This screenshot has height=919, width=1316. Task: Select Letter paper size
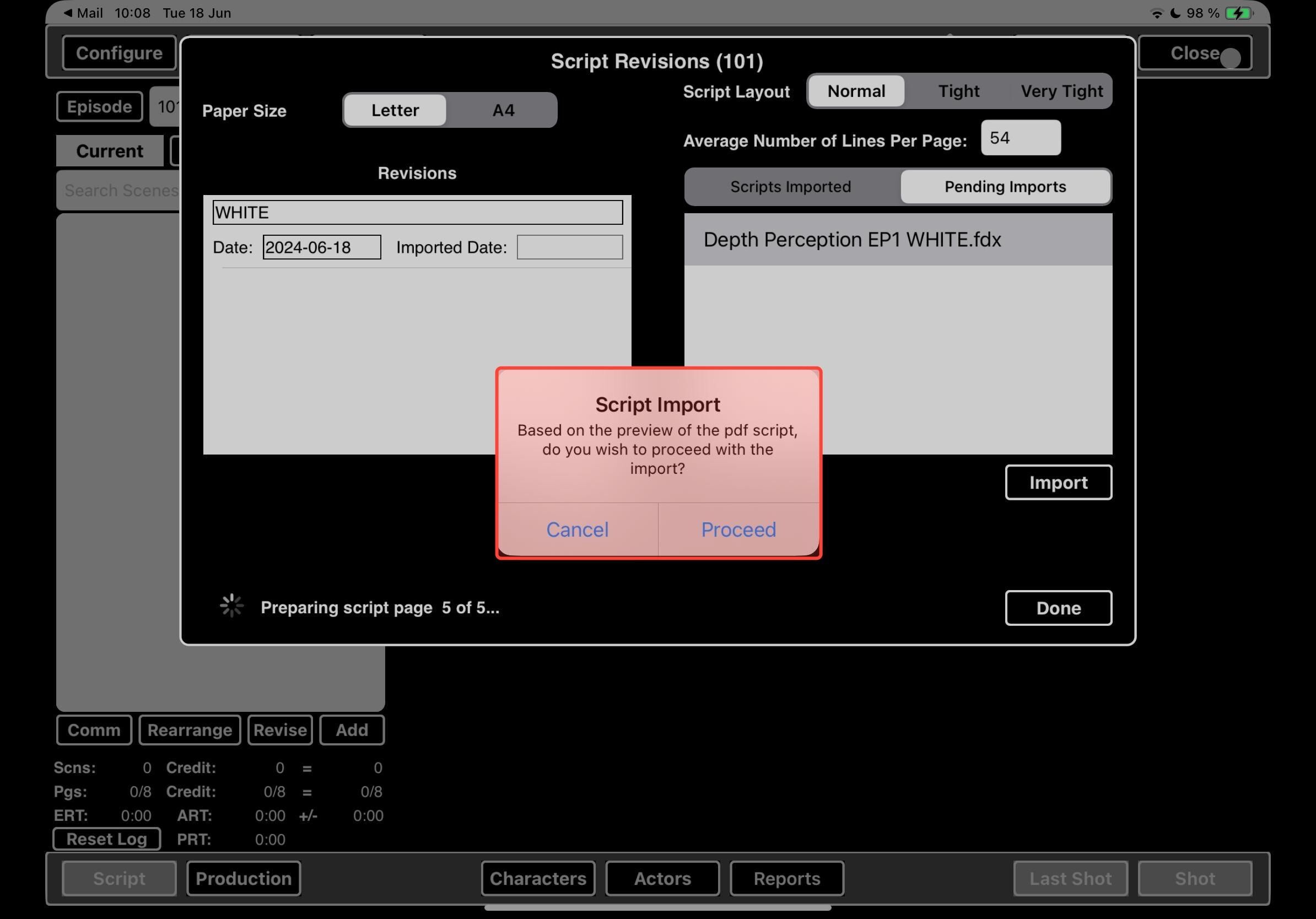tap(395, 110)
